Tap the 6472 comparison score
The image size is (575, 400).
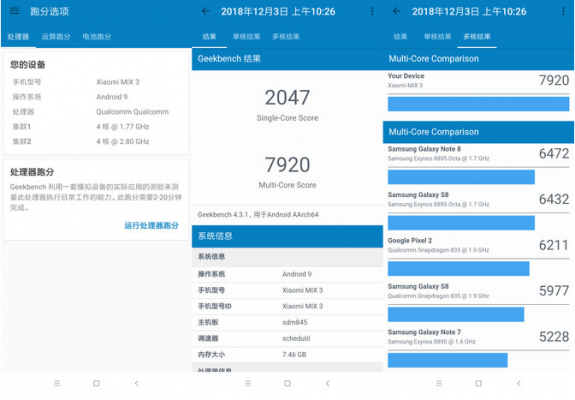(x=554, y=153)
